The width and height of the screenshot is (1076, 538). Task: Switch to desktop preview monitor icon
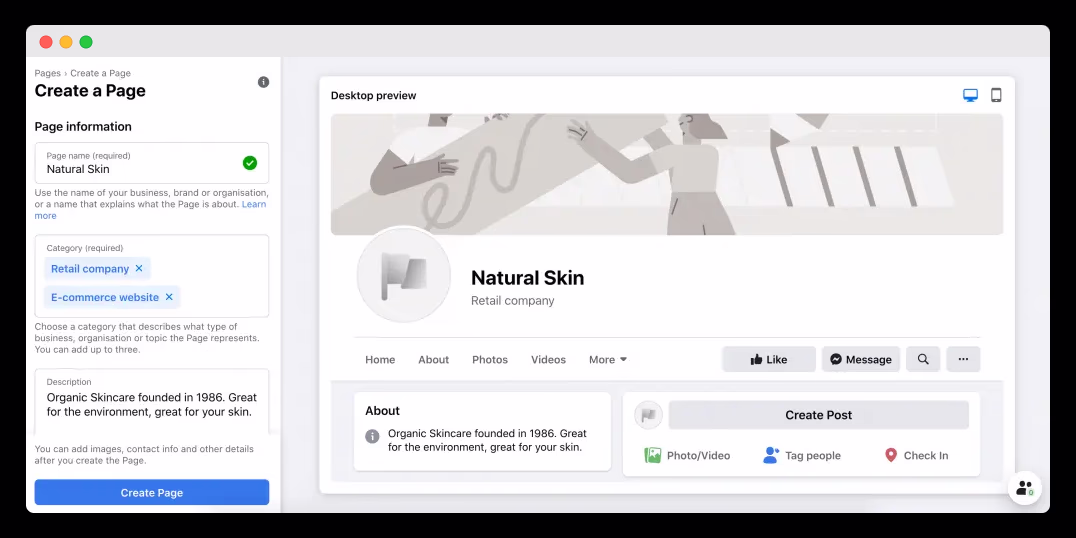[970, 95]
